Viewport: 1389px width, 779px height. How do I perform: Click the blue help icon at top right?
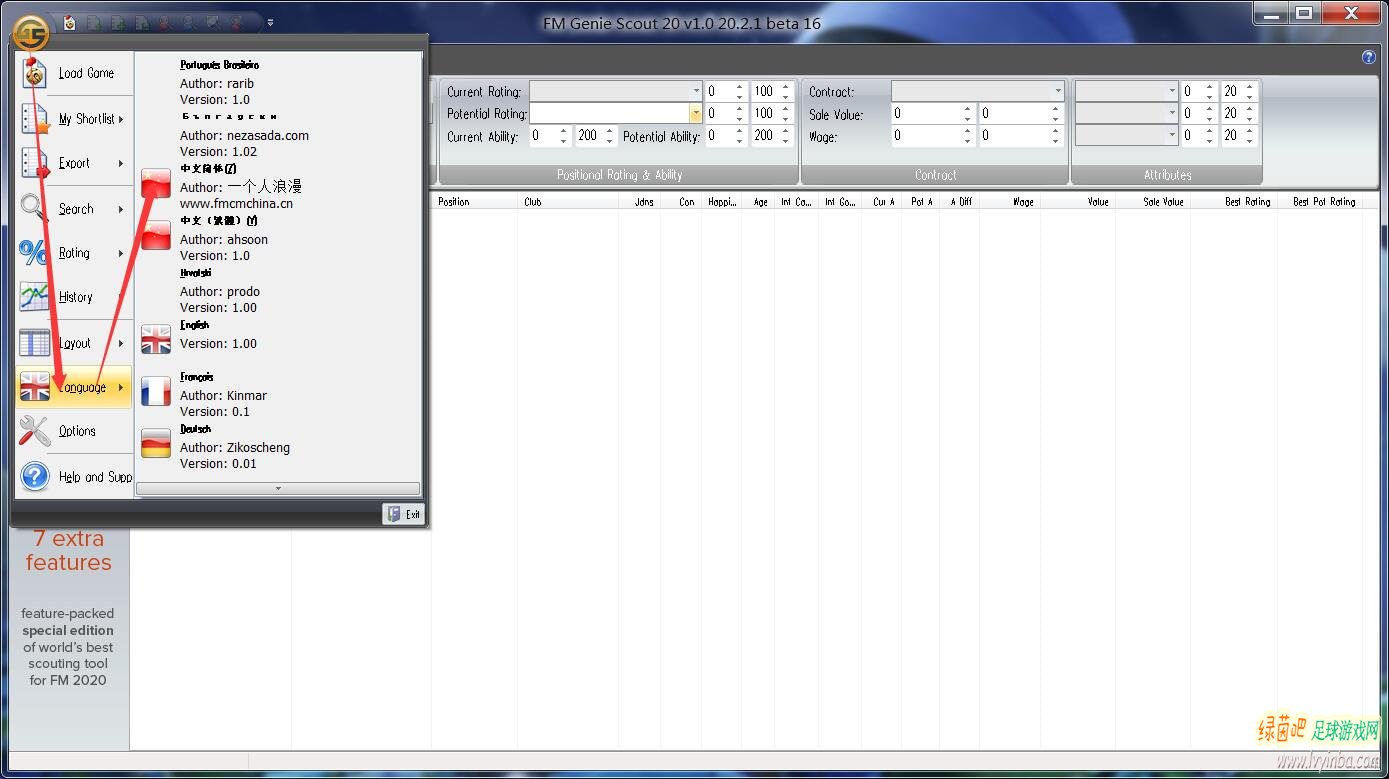(1369, 57)
